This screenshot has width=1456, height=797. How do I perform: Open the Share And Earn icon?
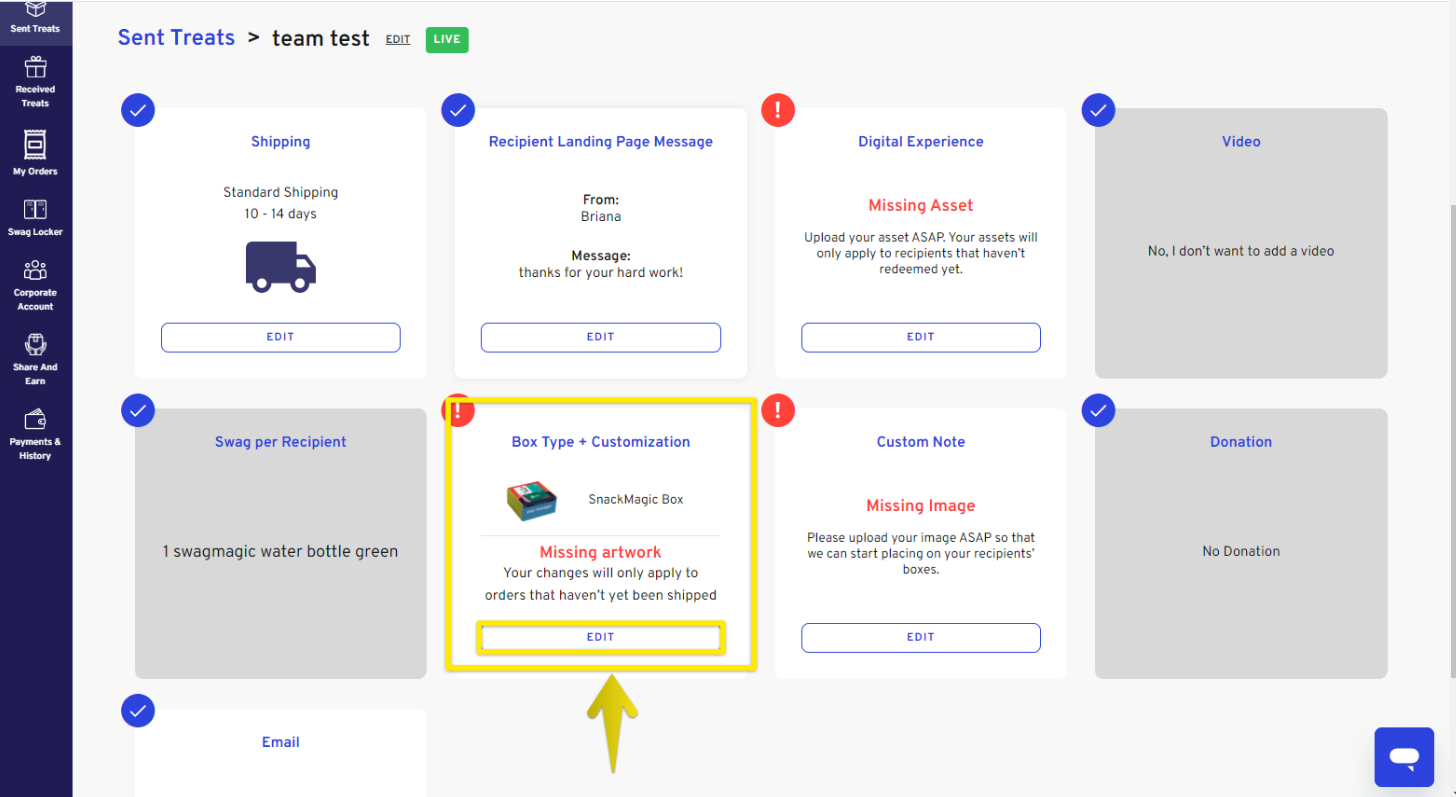click(x=35, y=345)
